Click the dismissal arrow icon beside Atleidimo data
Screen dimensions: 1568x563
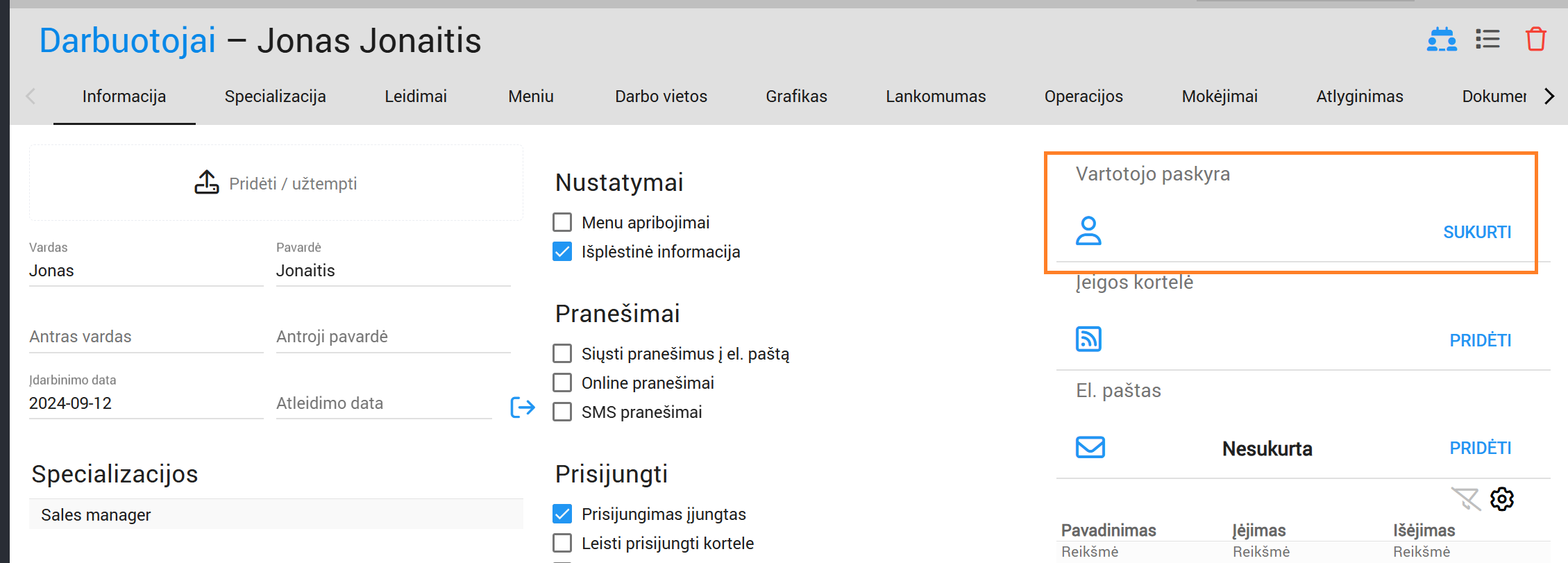(x=523, y=407)
